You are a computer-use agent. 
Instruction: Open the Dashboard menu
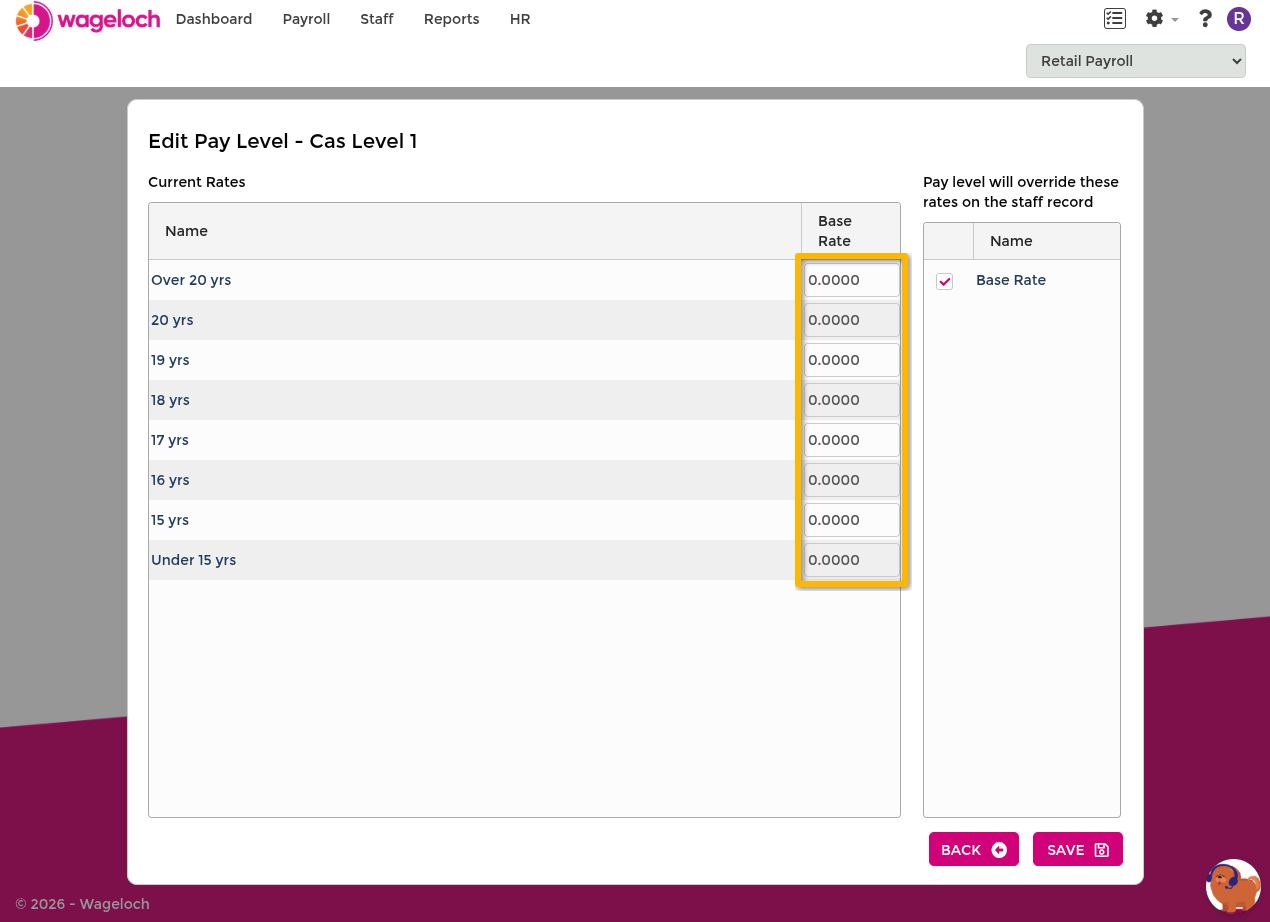tap(214, 19)
